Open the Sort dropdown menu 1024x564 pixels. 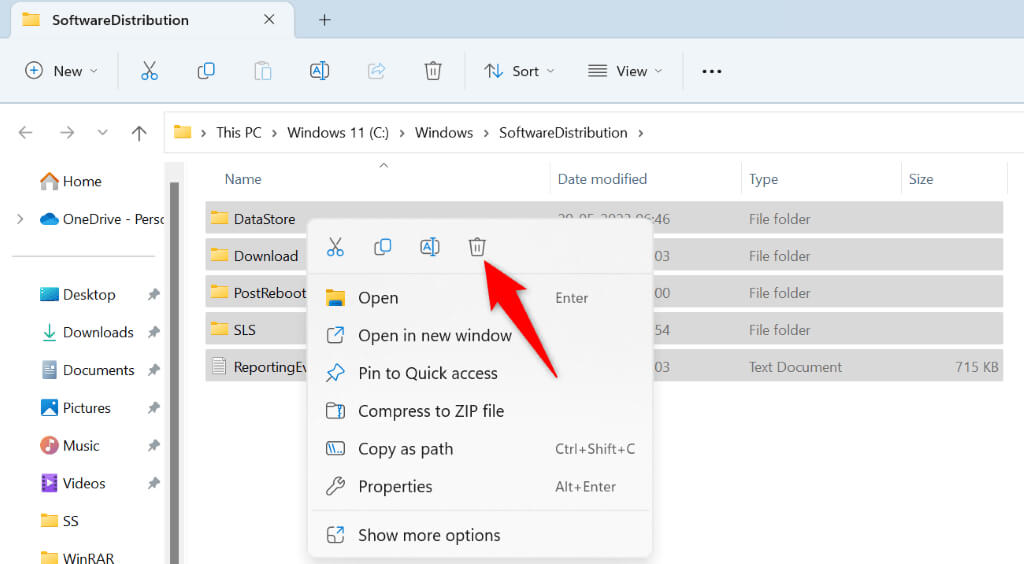pyautogui.click(x=519, y=71)
